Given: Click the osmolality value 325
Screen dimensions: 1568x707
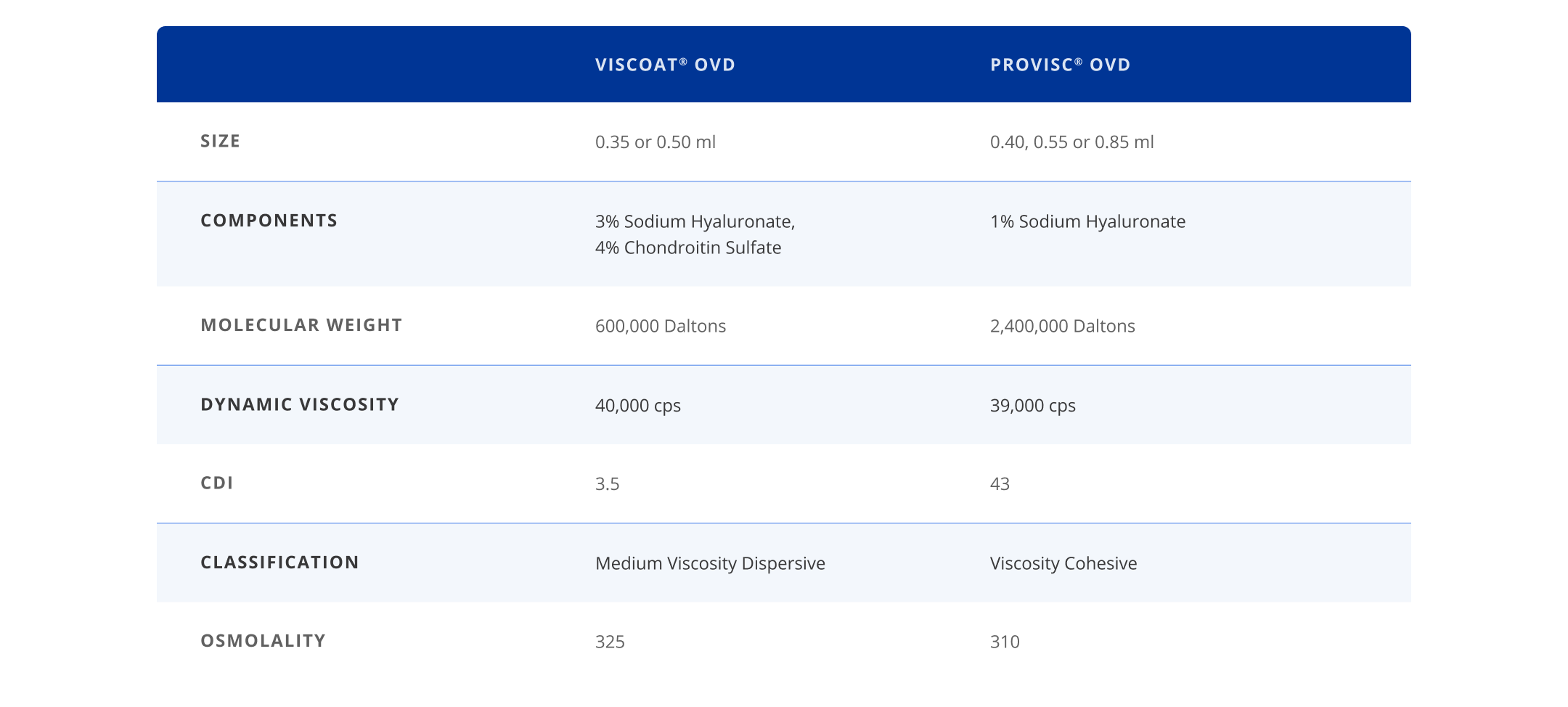Looking at the screenshot, I should tap(610, 642).
